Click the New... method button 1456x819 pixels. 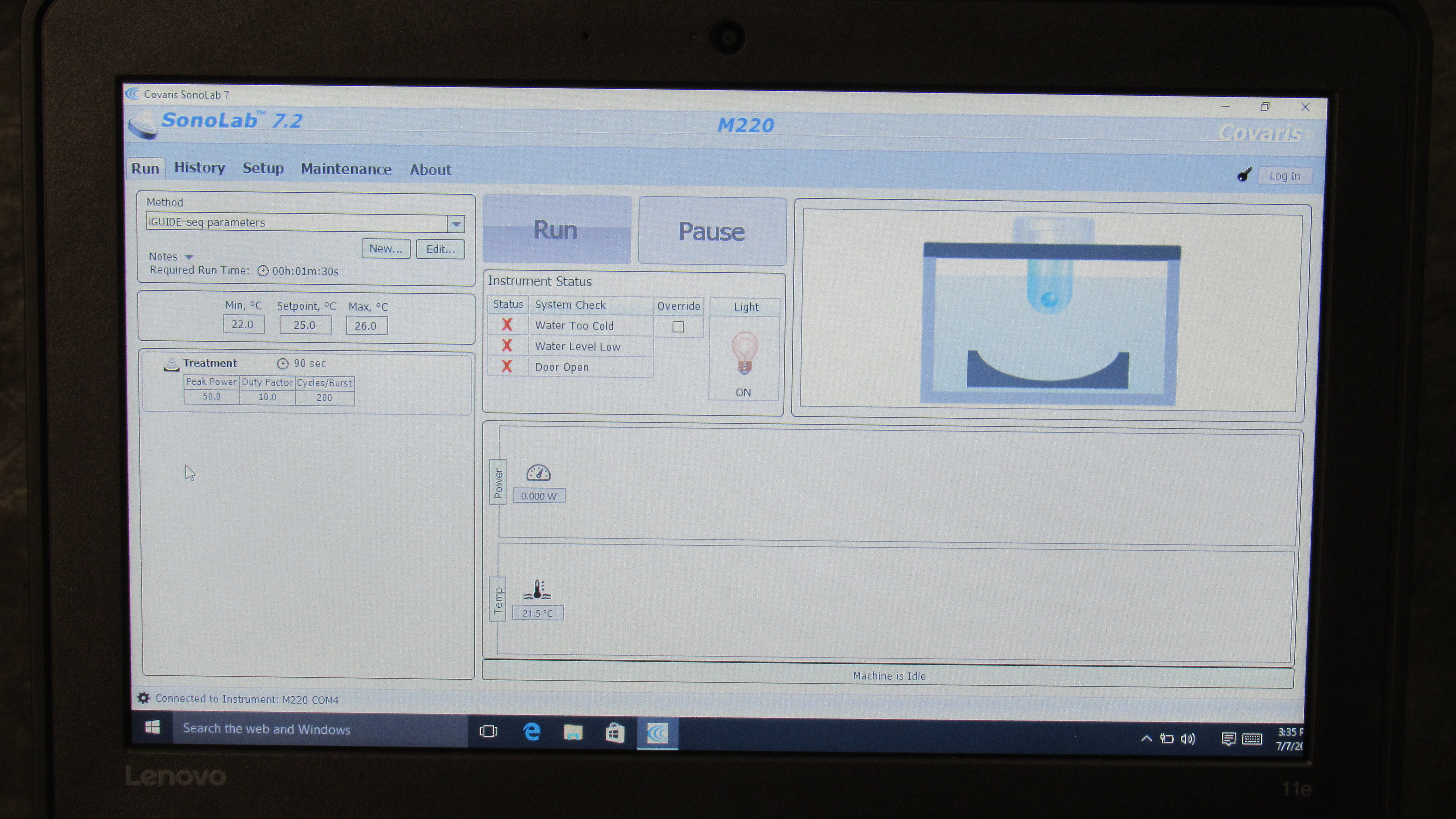(386, 249)
